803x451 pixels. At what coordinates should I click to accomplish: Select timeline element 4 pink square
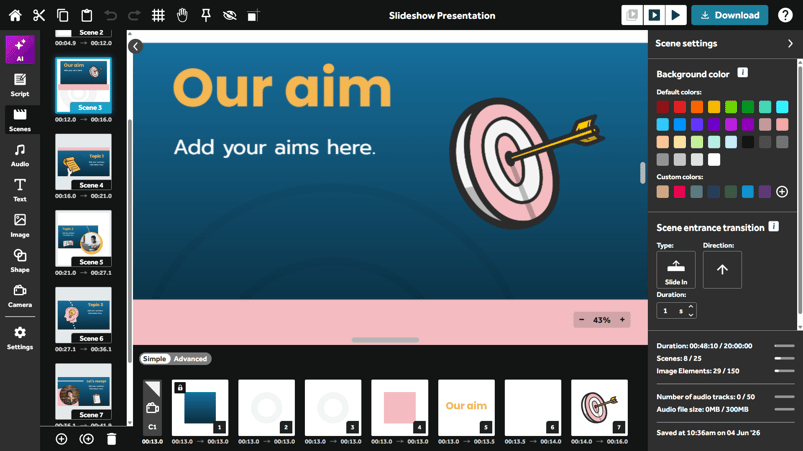tap(399, 408)
